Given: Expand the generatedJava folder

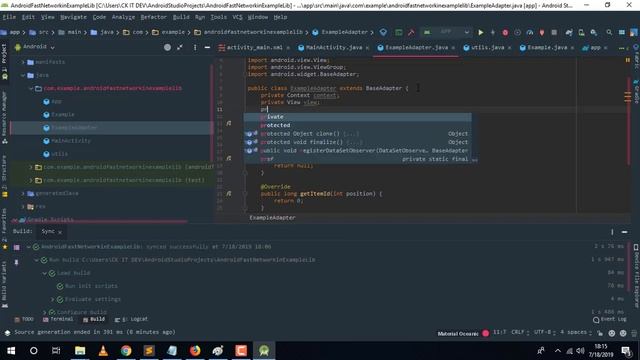Looking at the screenshot, I should tap(23, 193).
